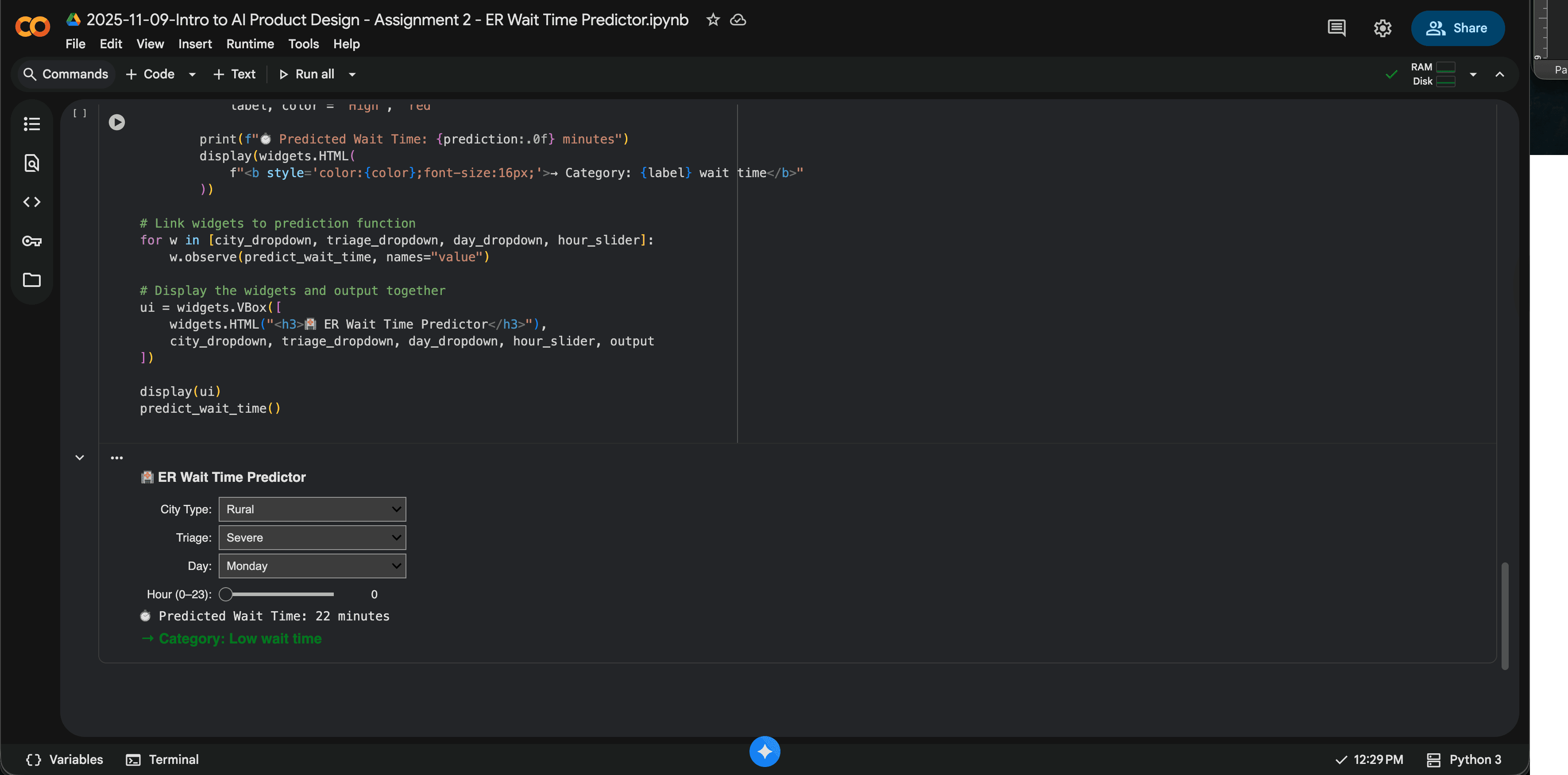Screen dimensions: 1568x775
Task: Run the code cell
Action: 116,122
